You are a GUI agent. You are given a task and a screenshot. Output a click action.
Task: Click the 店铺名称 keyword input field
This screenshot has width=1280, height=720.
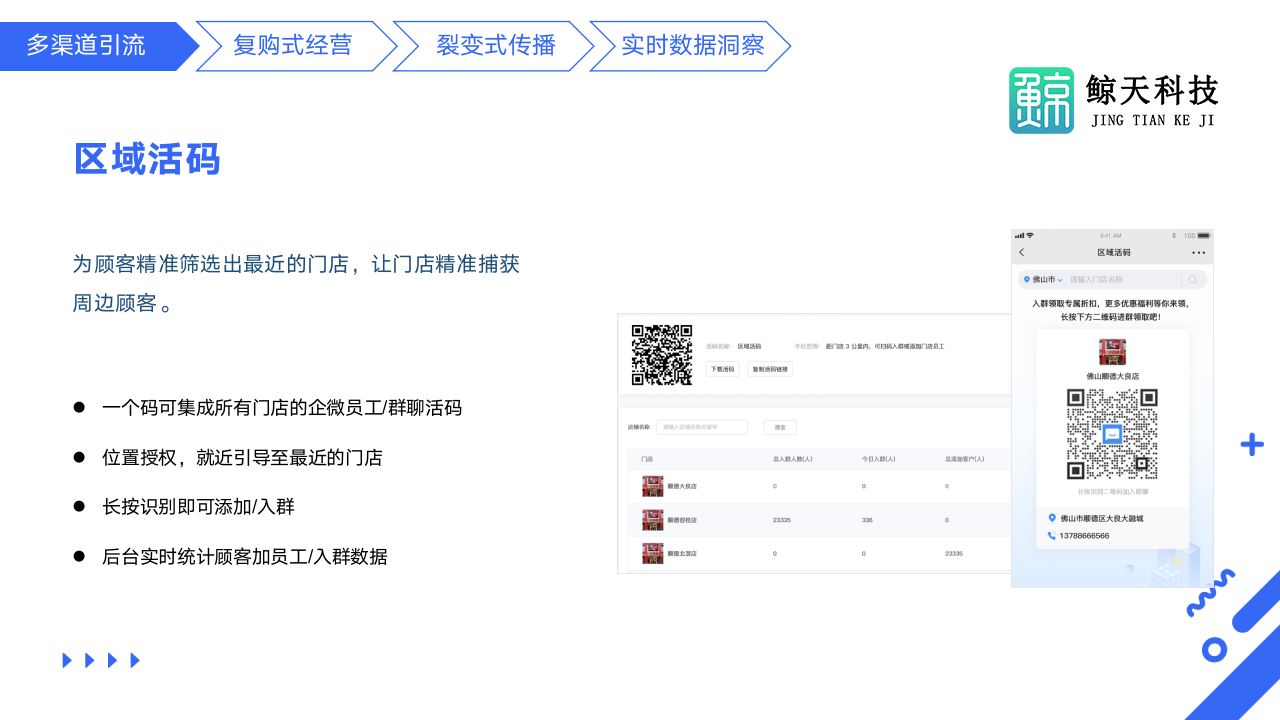click(x=701, y=427)
